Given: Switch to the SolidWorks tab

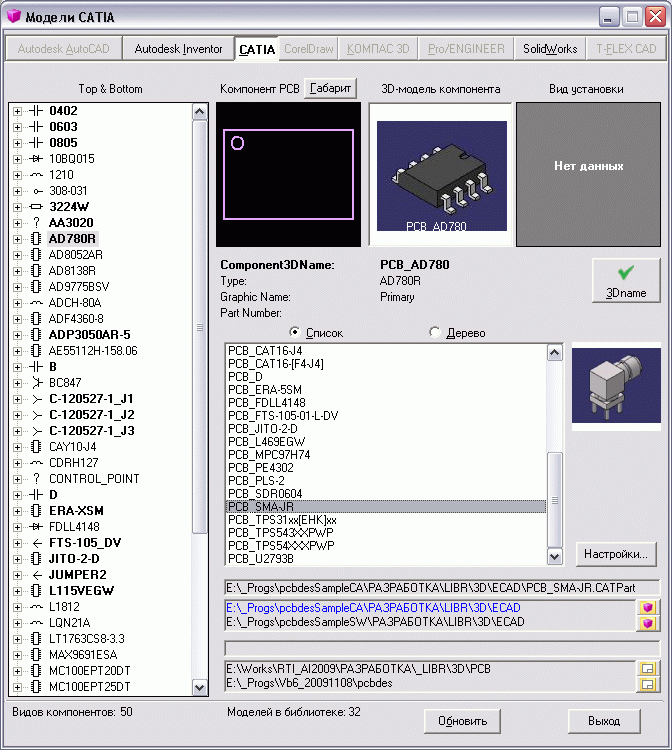Looking at the screenshot, I should pyautogui.click(x=550, y=49).
